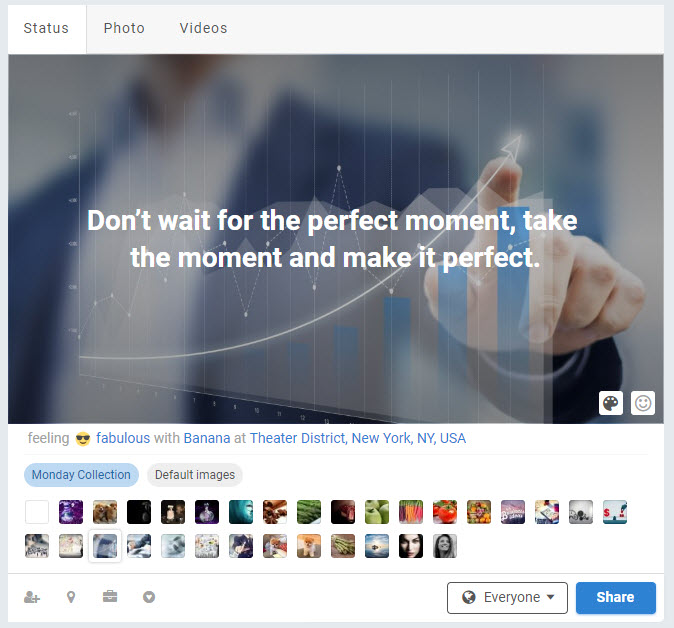Click the location pin icon
Image resolution: width=674 pixels, height=628 pixels.
coord(71,597)
